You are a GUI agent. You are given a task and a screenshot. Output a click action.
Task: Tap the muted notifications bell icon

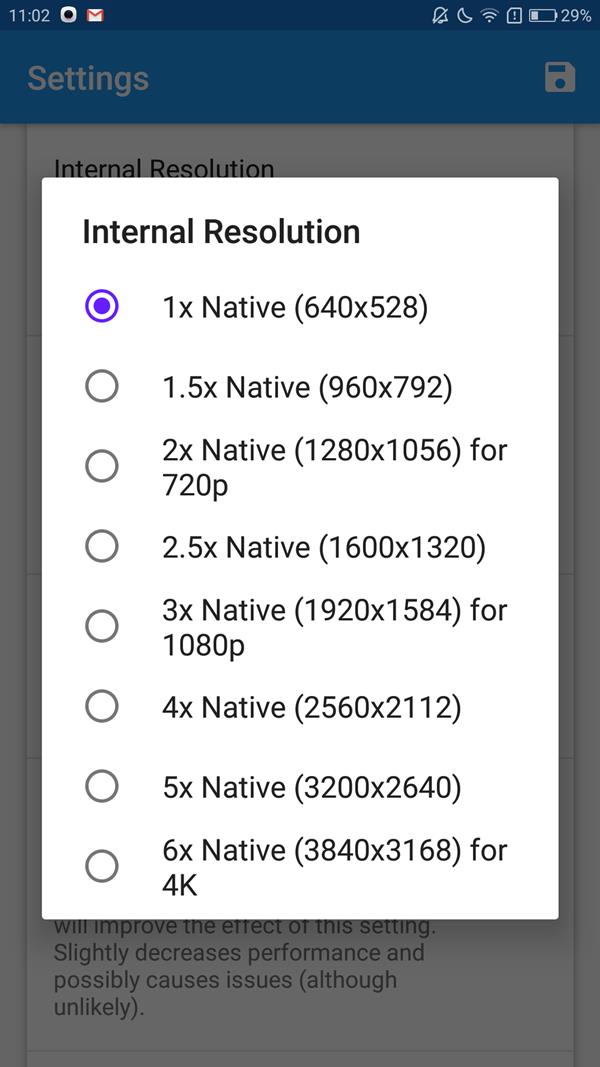click(x=440, y=15)
